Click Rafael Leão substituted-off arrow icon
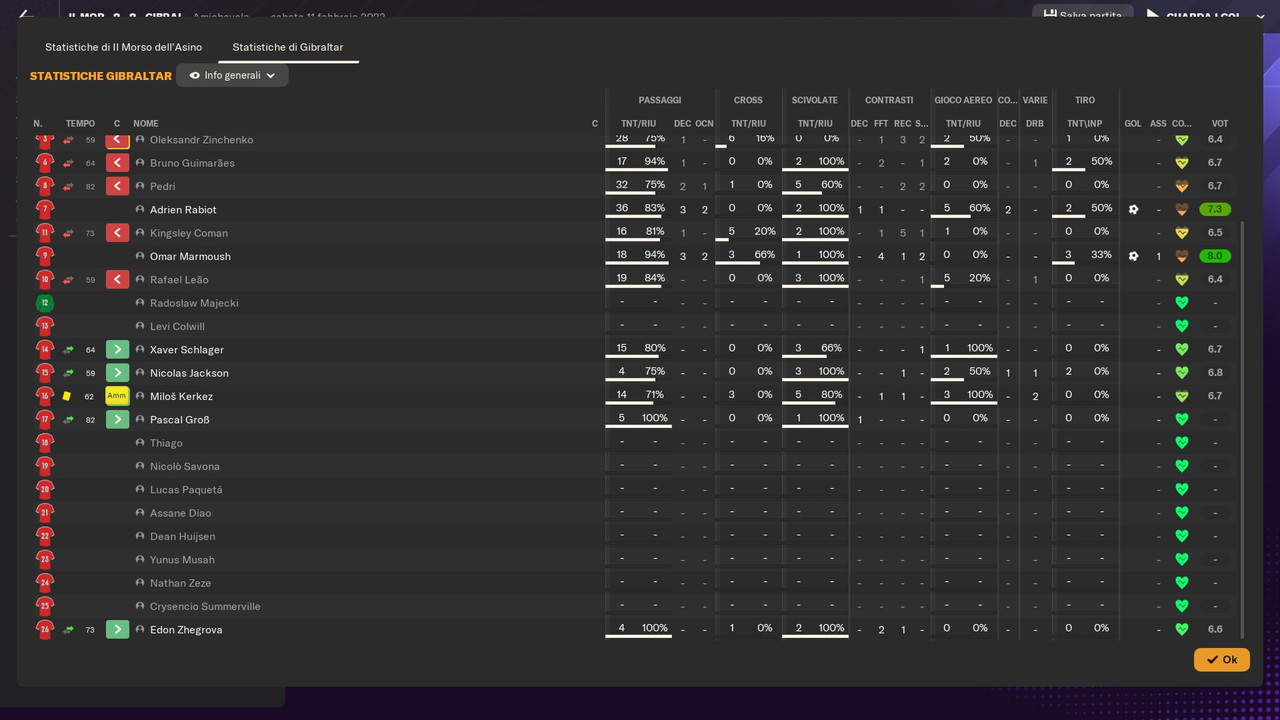 [117, 280]
